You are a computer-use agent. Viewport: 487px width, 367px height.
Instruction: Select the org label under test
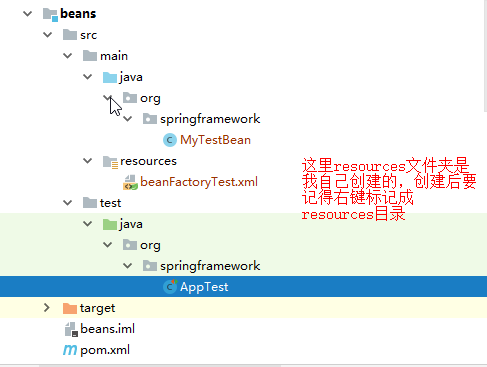[150, 246]
